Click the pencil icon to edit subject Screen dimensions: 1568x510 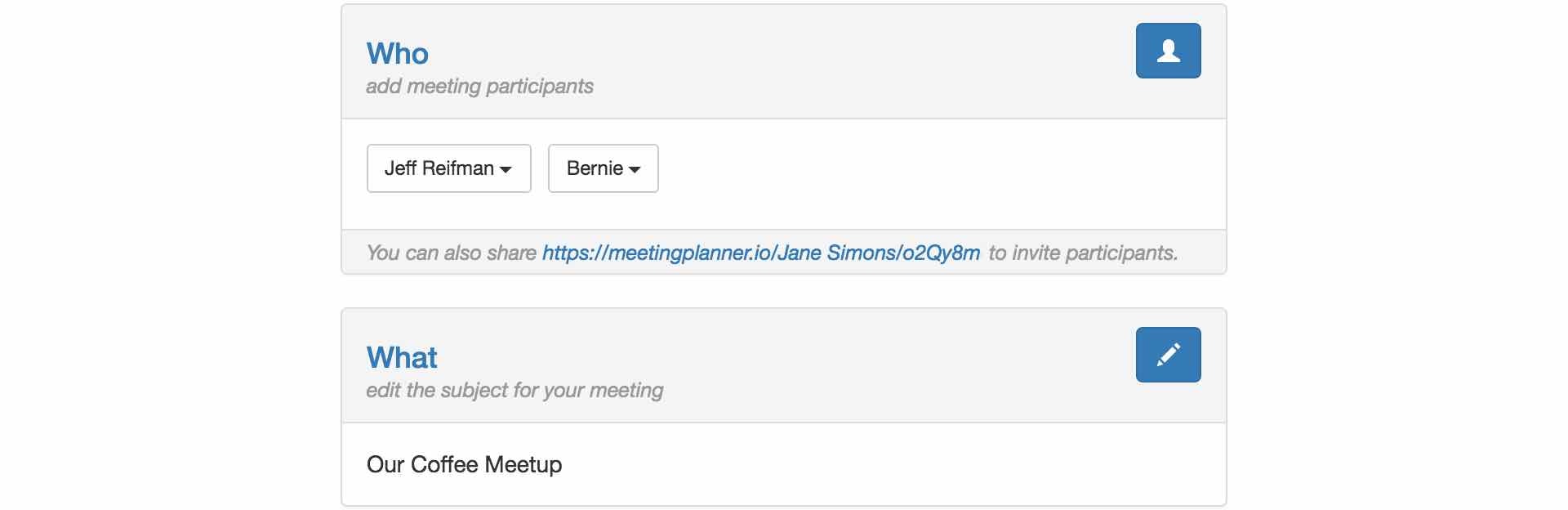(x=1168, y=355)
